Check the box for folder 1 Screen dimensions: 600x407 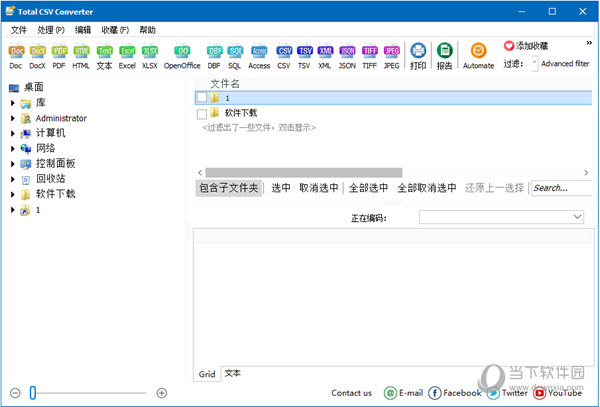(202, 98)
